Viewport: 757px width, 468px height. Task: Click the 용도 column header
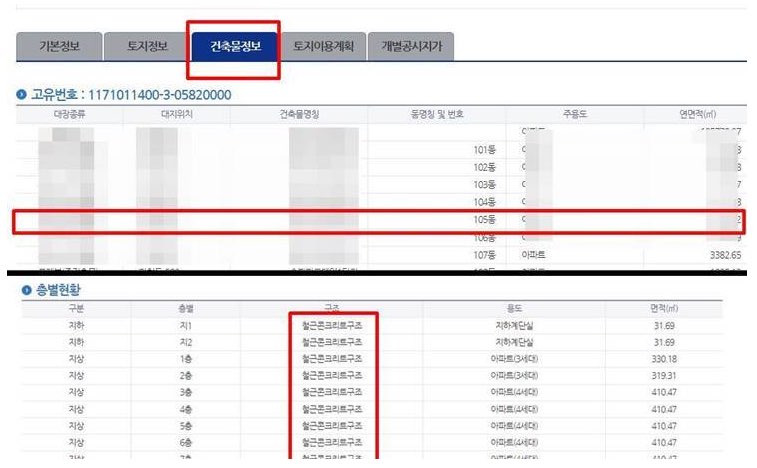(x=514, y=309)
